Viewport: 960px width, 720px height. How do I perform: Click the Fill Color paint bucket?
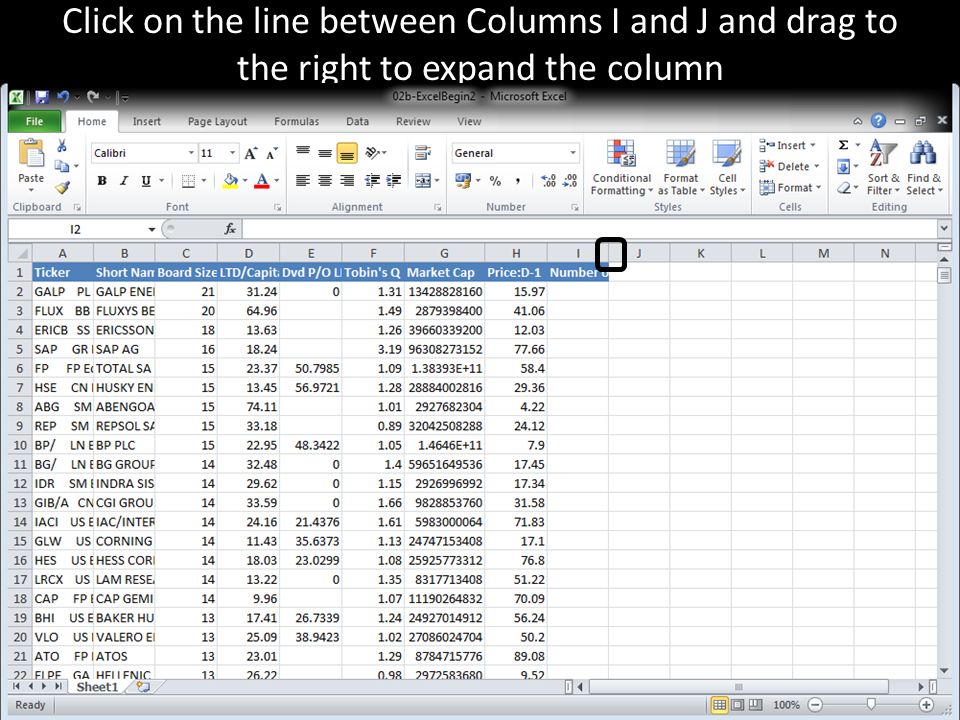point(230,181)
